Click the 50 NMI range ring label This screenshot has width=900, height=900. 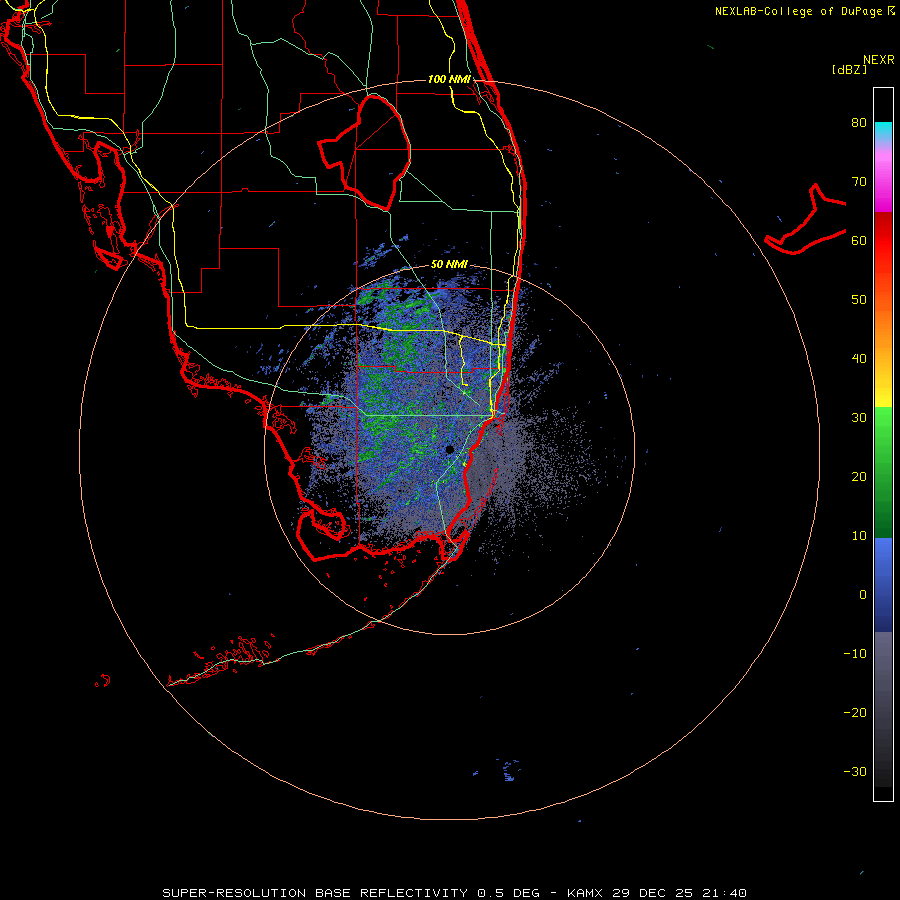click(x=449, y=265)
